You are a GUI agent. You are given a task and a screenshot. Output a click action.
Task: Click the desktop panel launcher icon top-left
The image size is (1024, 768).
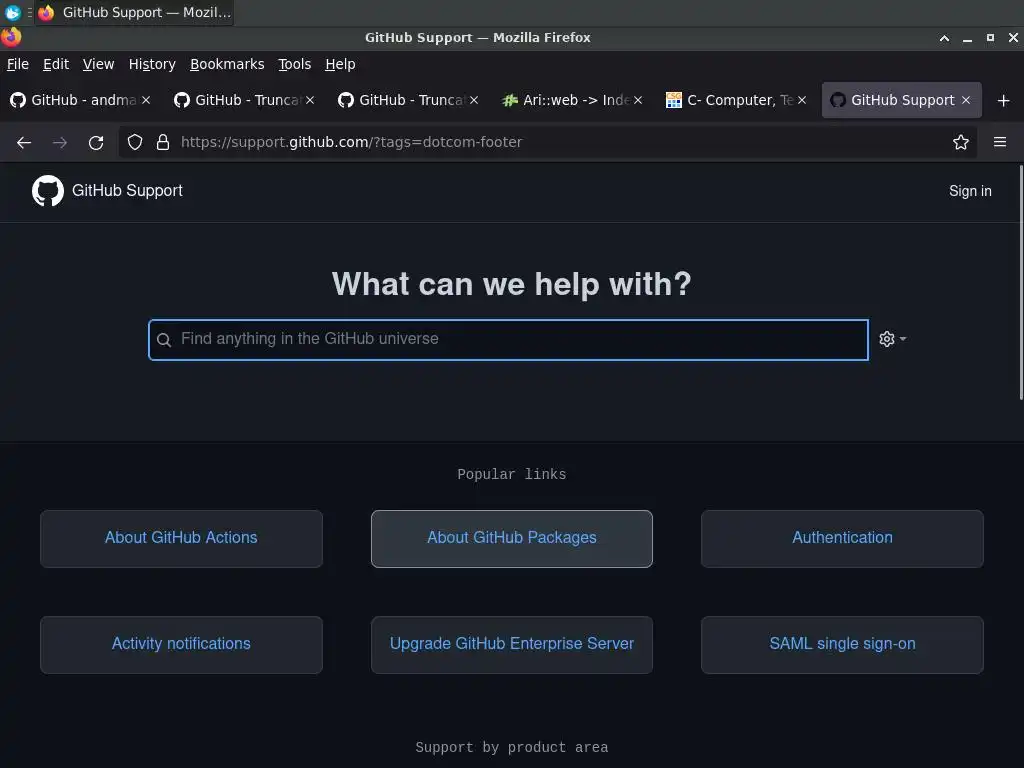[x=12, y=12]
